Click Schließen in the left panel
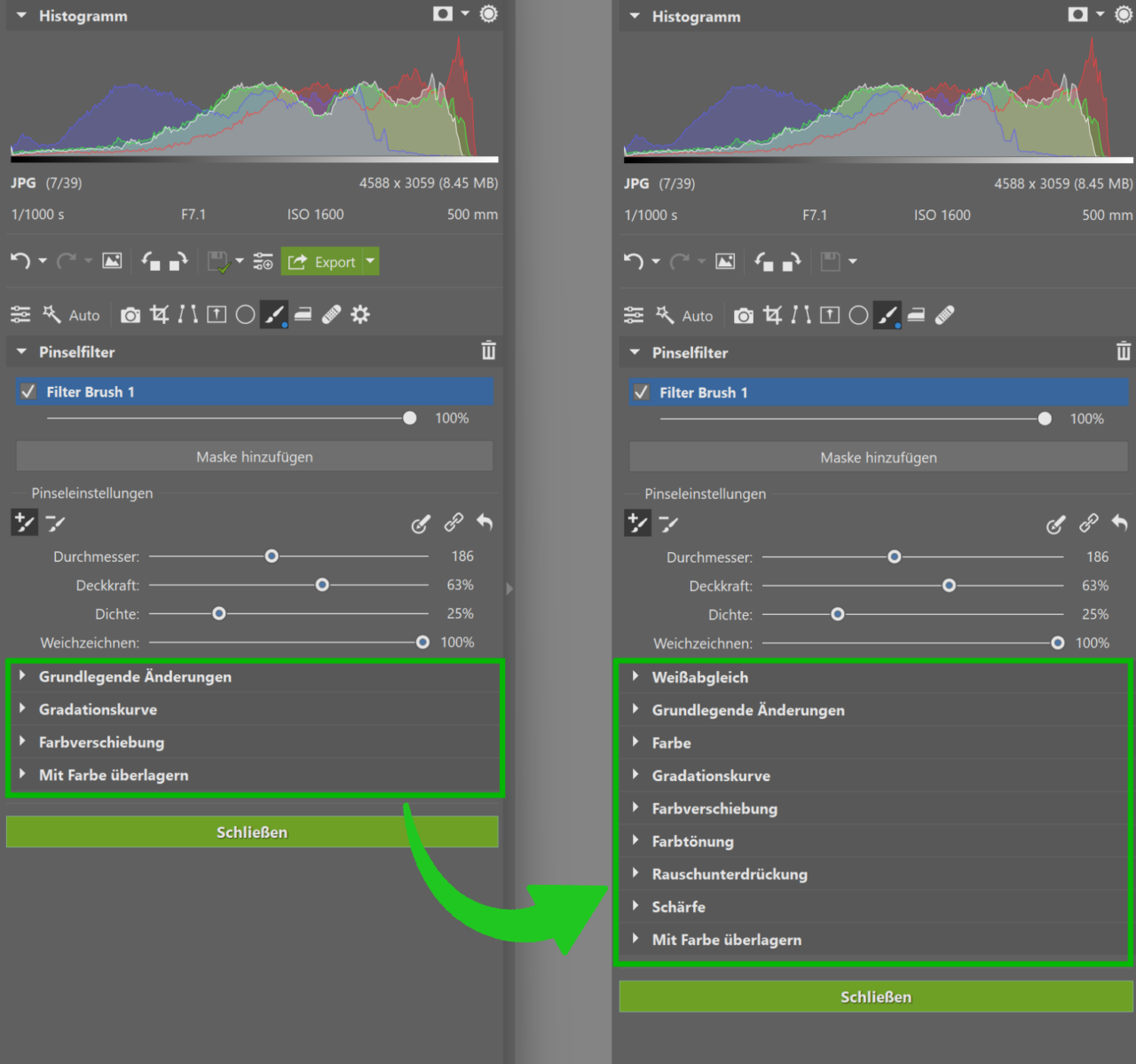The image size is (1136, 1064). [252, 831]
